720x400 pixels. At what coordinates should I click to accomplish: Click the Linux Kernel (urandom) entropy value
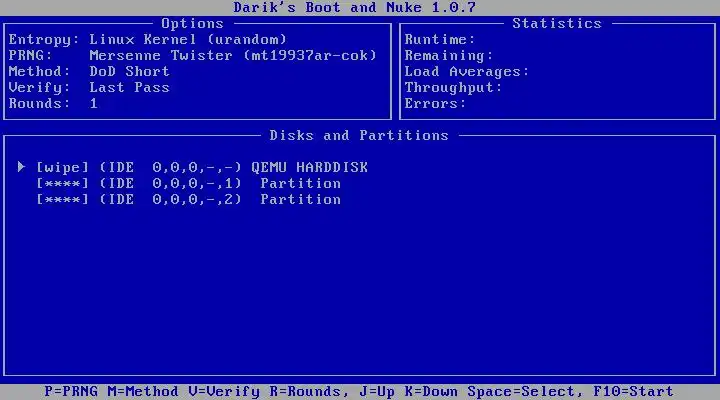click(188, 40)
